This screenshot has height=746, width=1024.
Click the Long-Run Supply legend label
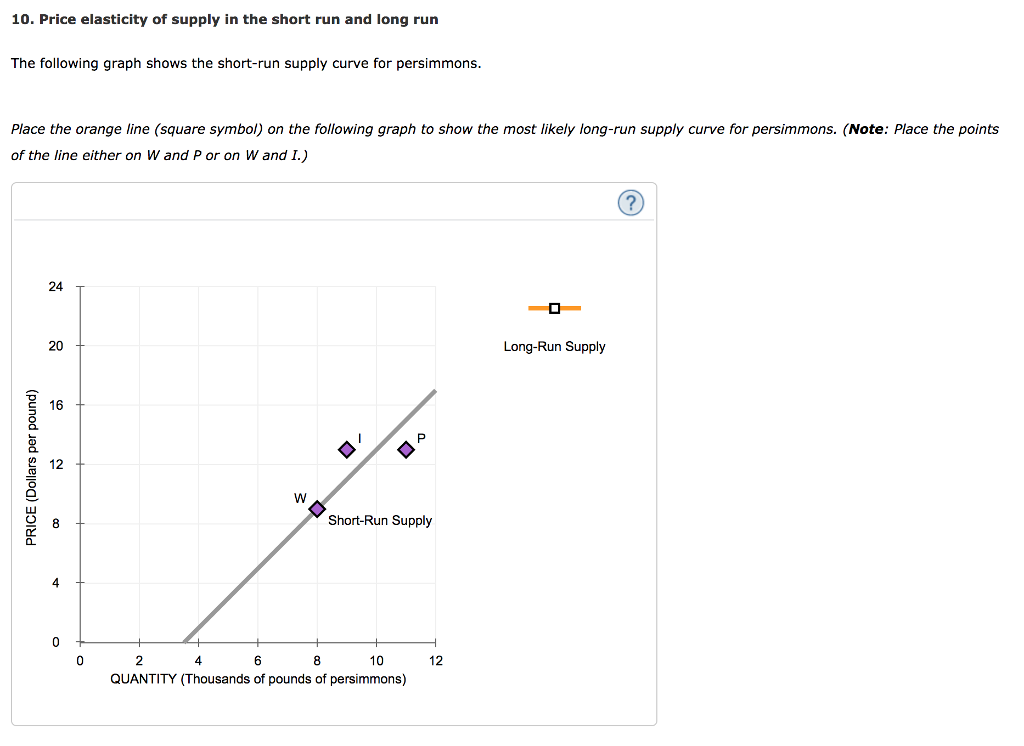(x=554, y=346)
